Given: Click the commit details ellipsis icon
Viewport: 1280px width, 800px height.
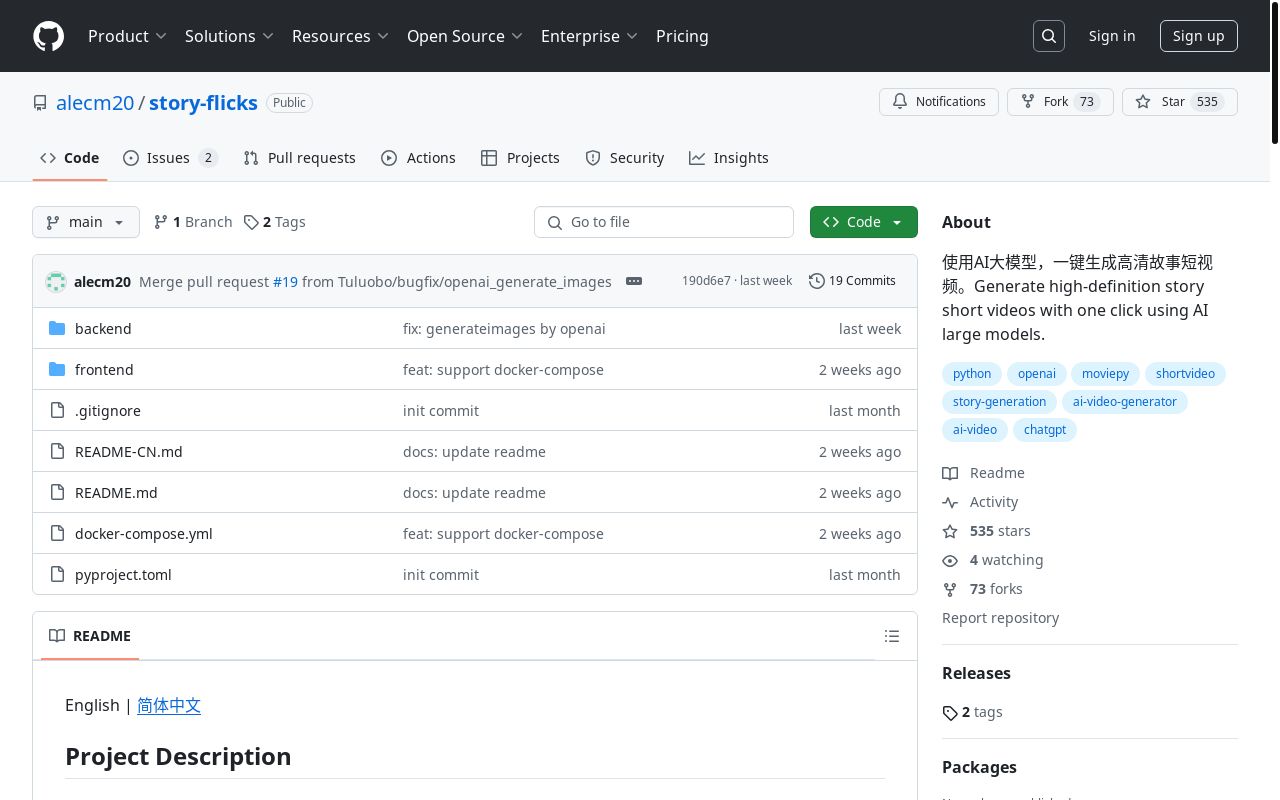Looking at the screenshot, I should coord(634,281).
